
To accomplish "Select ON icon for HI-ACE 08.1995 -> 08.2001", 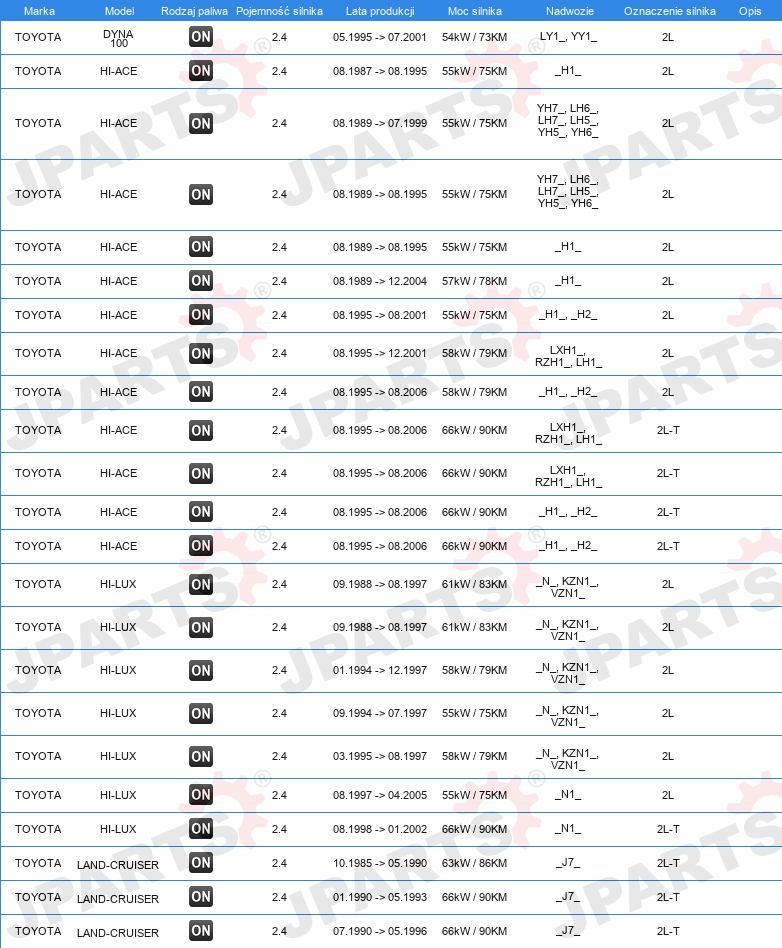I will 201,314.
